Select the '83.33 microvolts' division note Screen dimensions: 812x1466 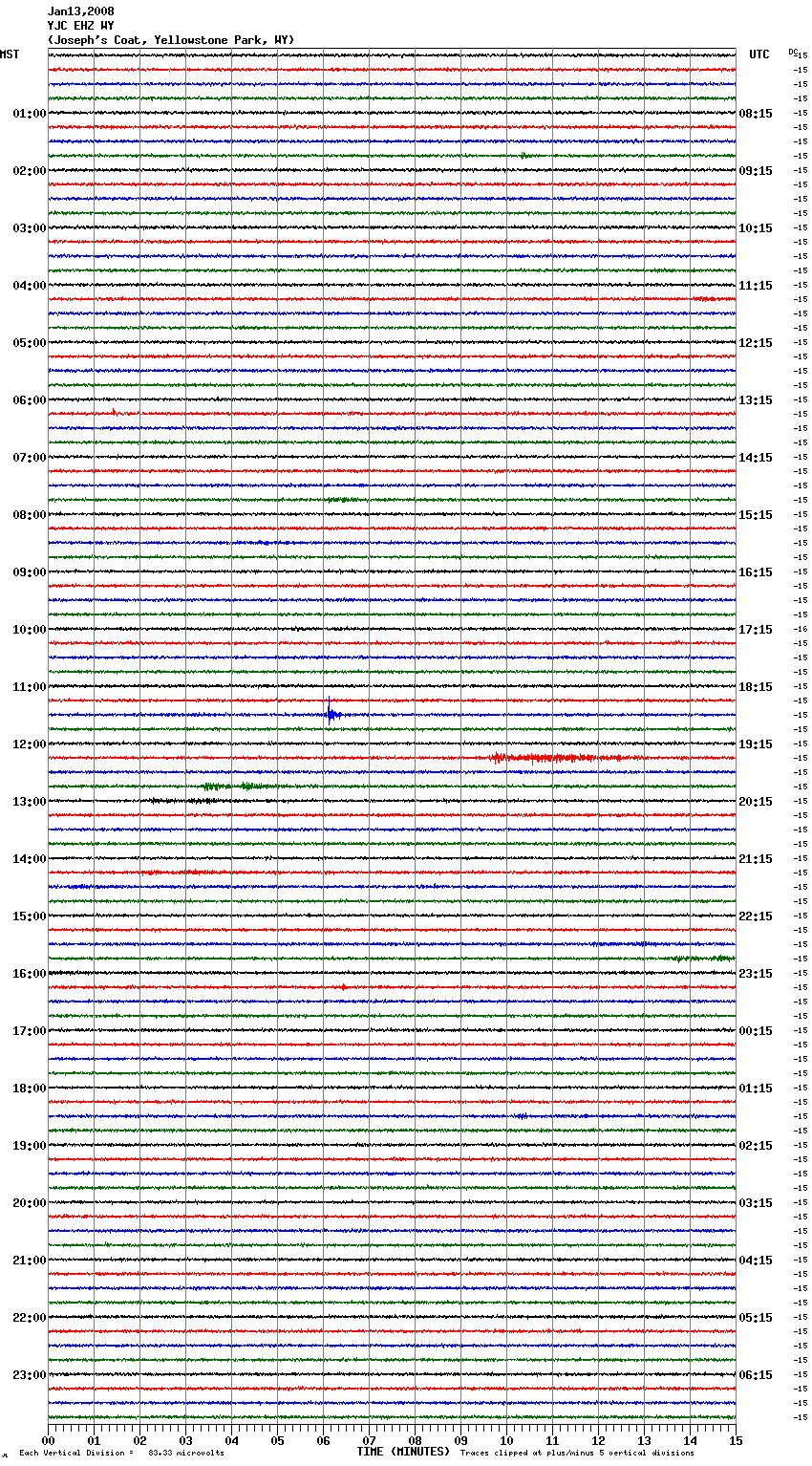(186, 1453)
